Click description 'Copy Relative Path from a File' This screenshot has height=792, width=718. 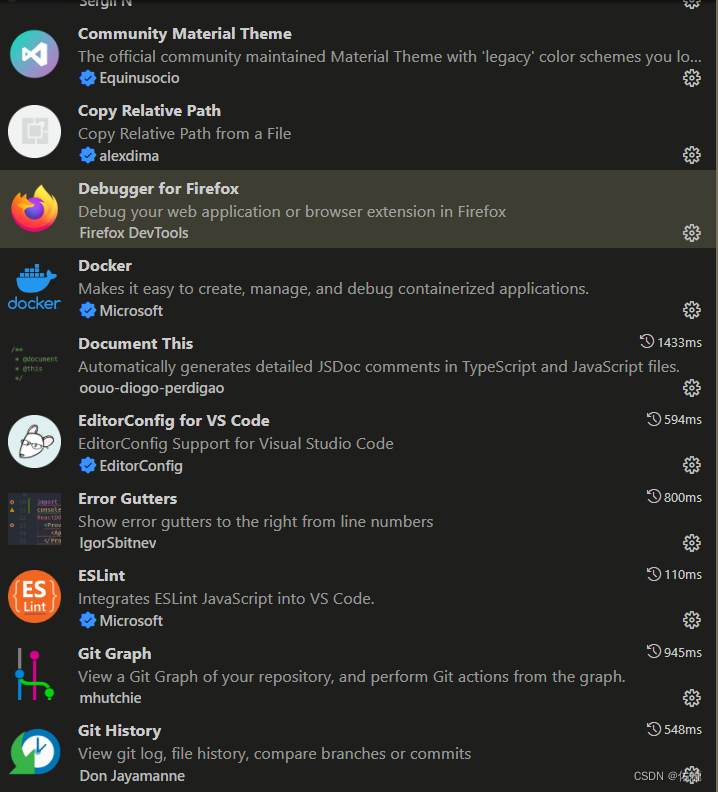coord(184,134)
